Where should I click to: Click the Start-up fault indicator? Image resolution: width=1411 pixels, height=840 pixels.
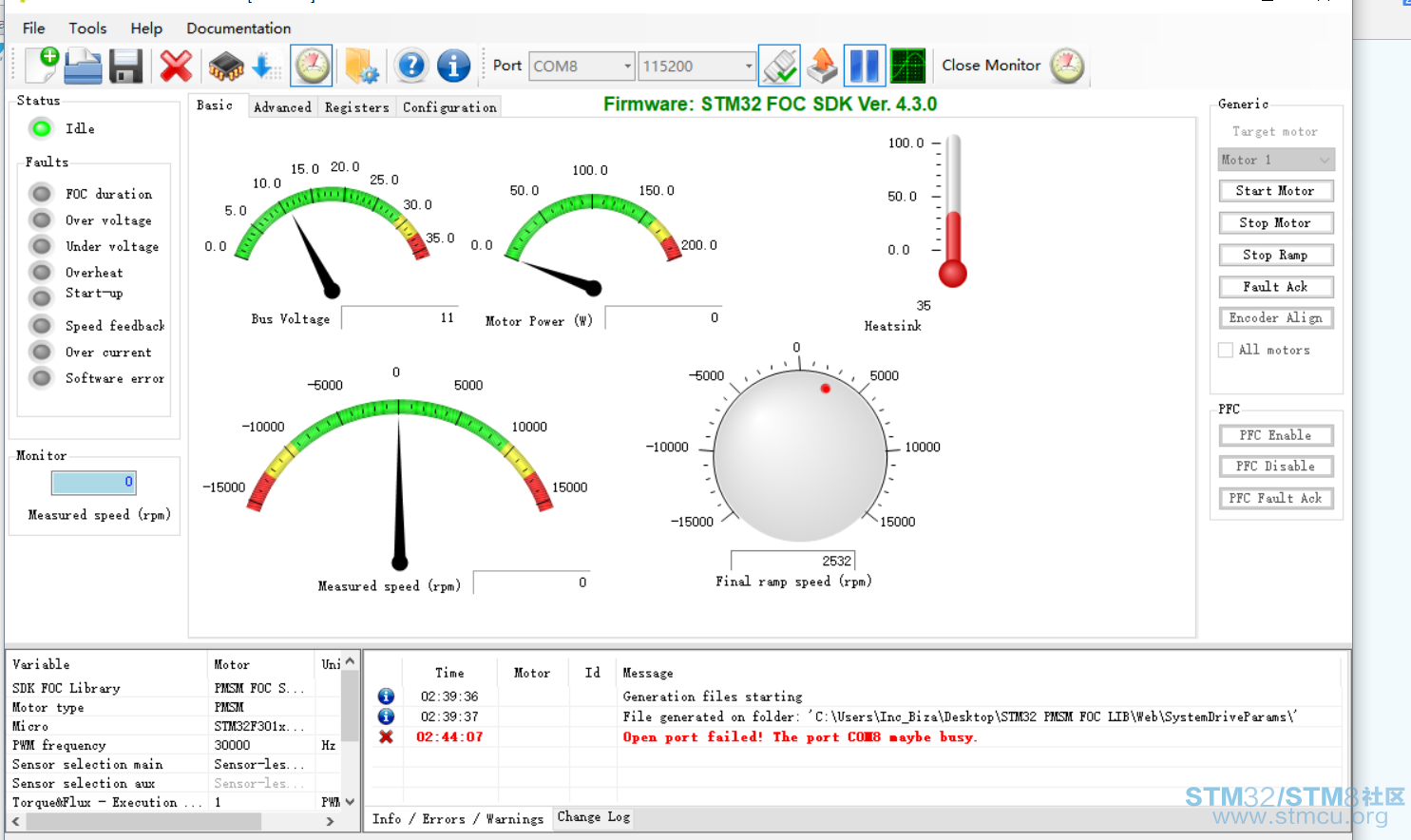pos(41,298)
